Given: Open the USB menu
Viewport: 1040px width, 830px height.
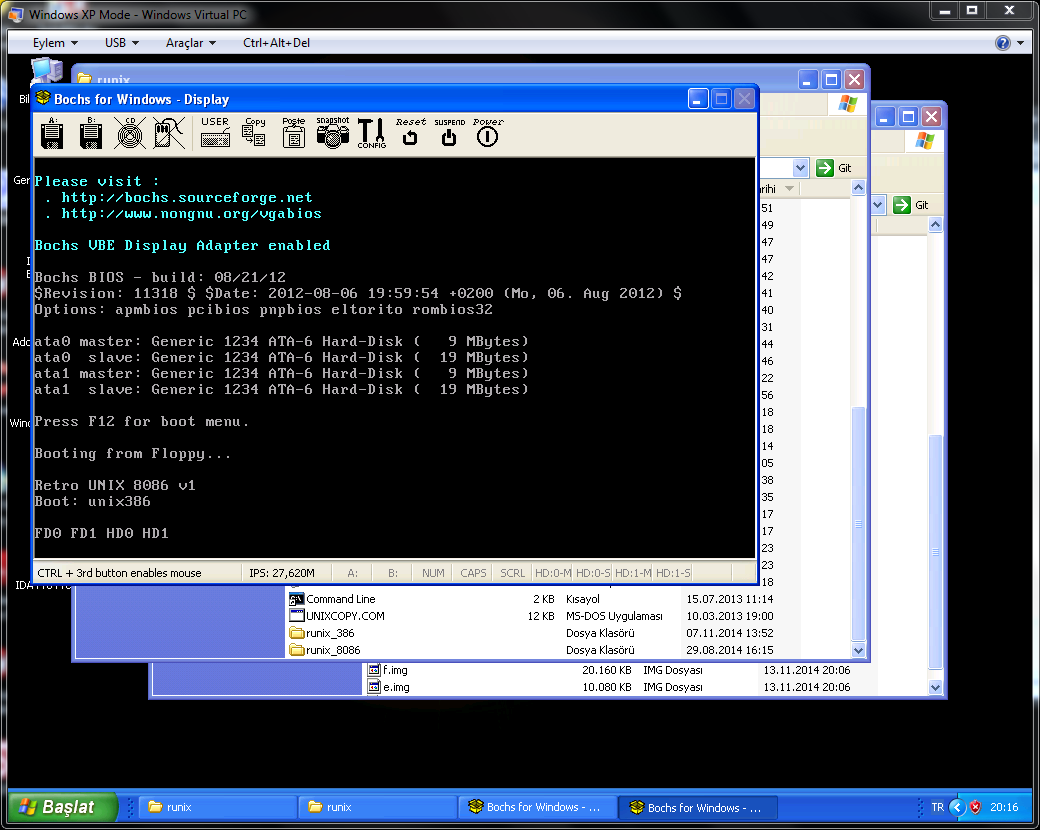Looking at the screenshot, I should (121, 42).
